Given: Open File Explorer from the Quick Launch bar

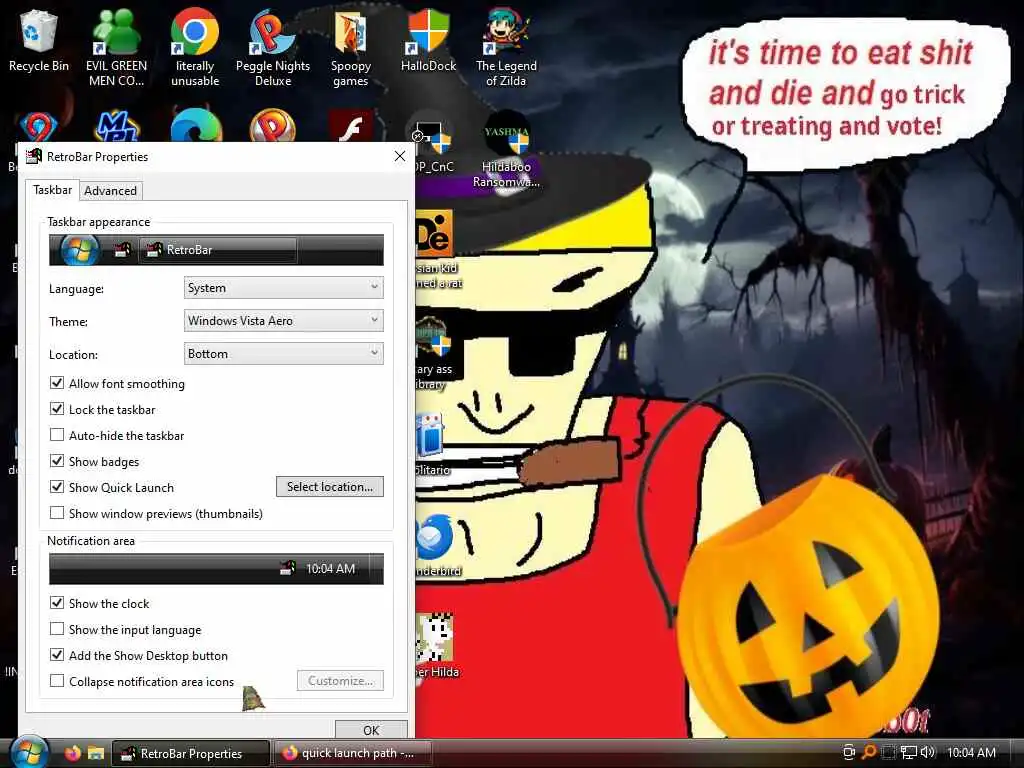Looking at the screenshot, I should (x=96, y=753).
